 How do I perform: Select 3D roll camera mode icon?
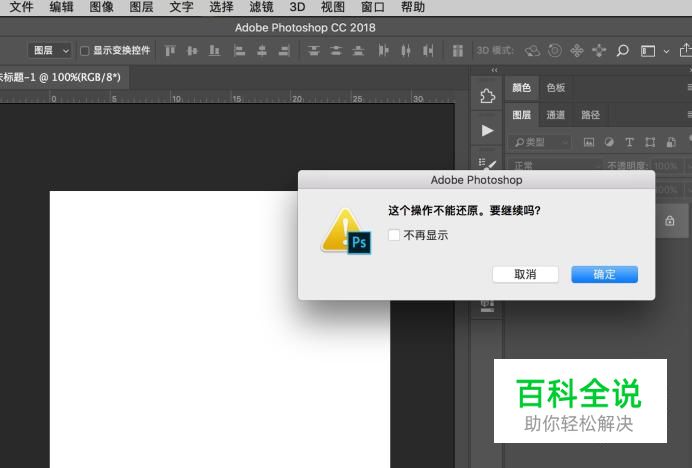click(555, 51)
